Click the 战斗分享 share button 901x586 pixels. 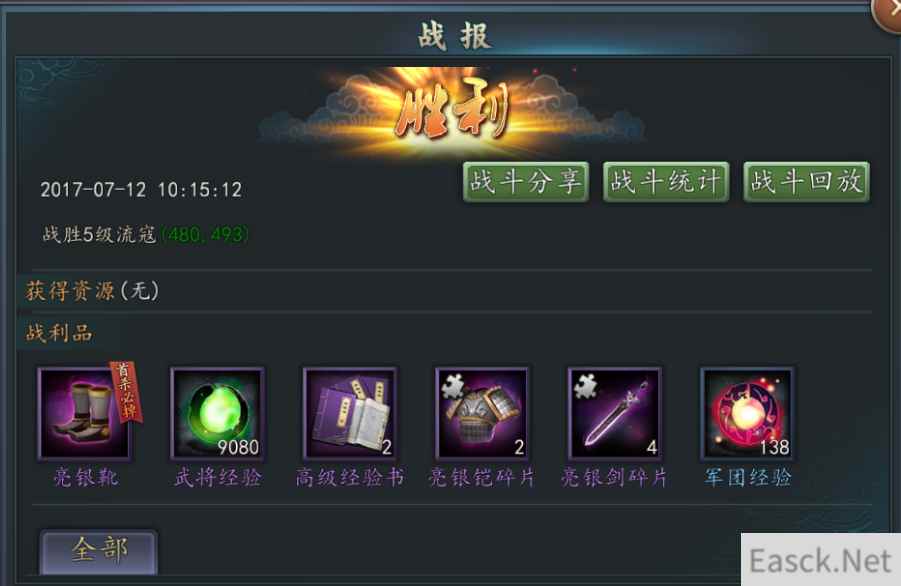(x=526, y=182)
